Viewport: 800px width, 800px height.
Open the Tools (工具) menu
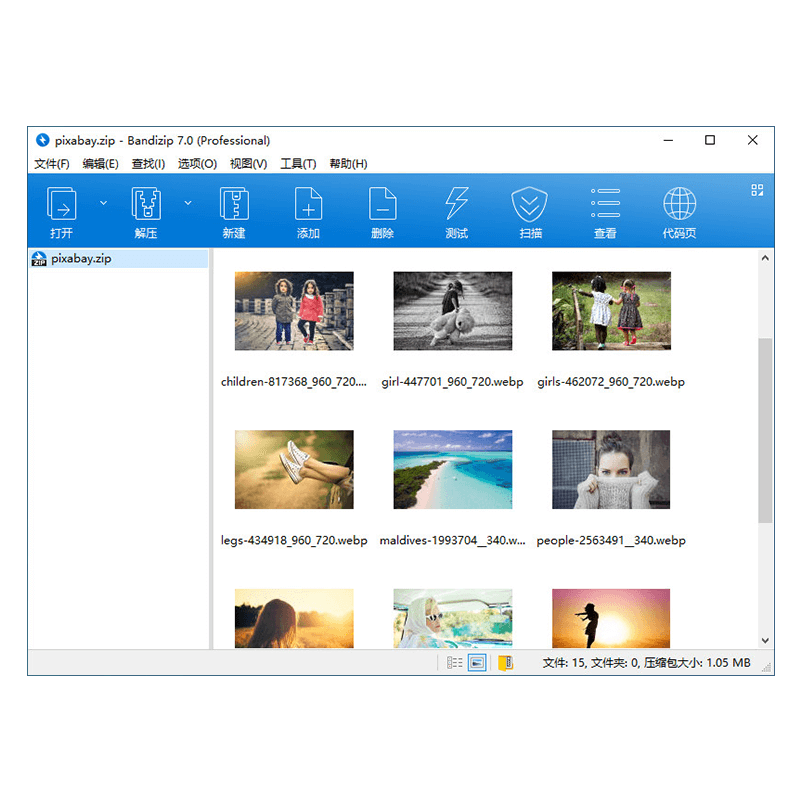(298, 164)
